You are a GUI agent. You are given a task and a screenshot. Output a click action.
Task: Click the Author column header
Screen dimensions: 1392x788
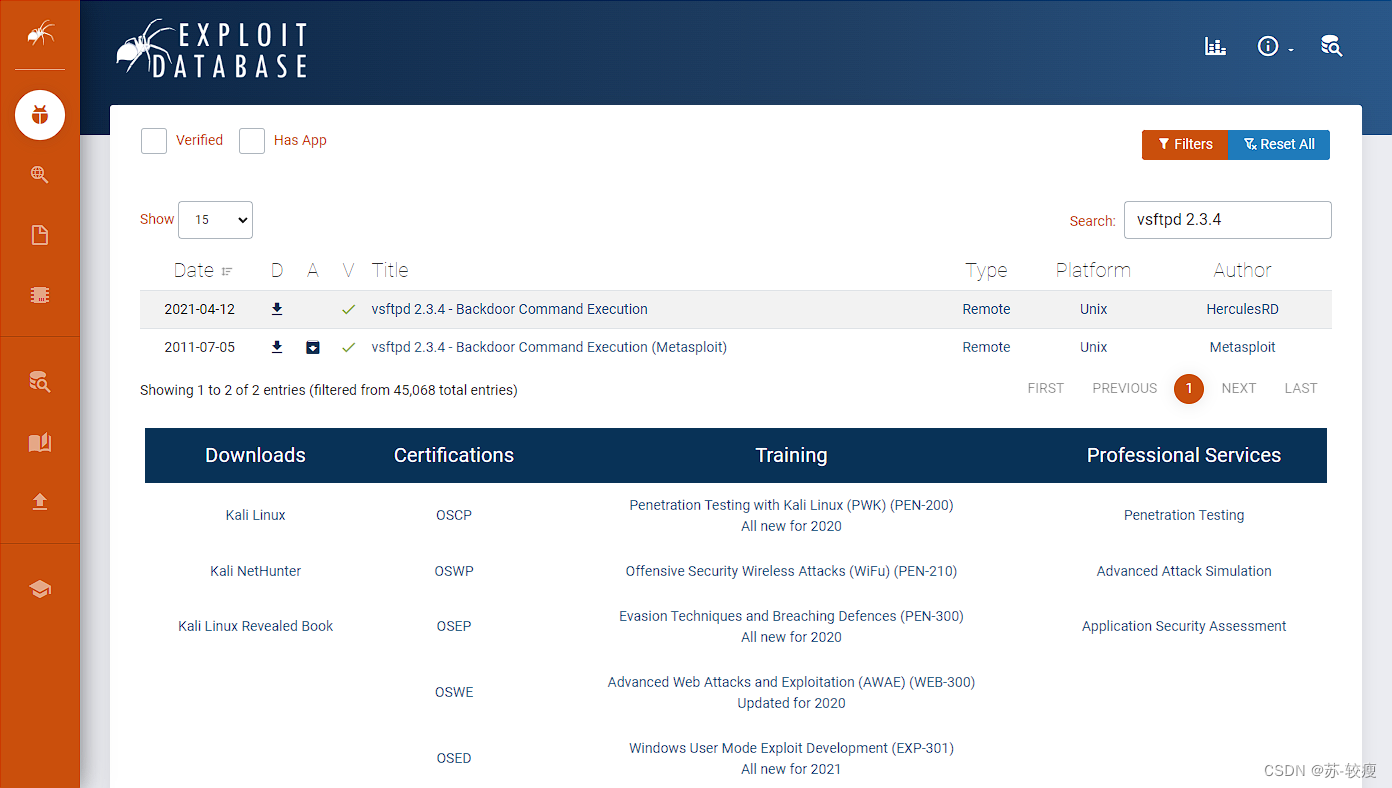[x=1242, y=270]
